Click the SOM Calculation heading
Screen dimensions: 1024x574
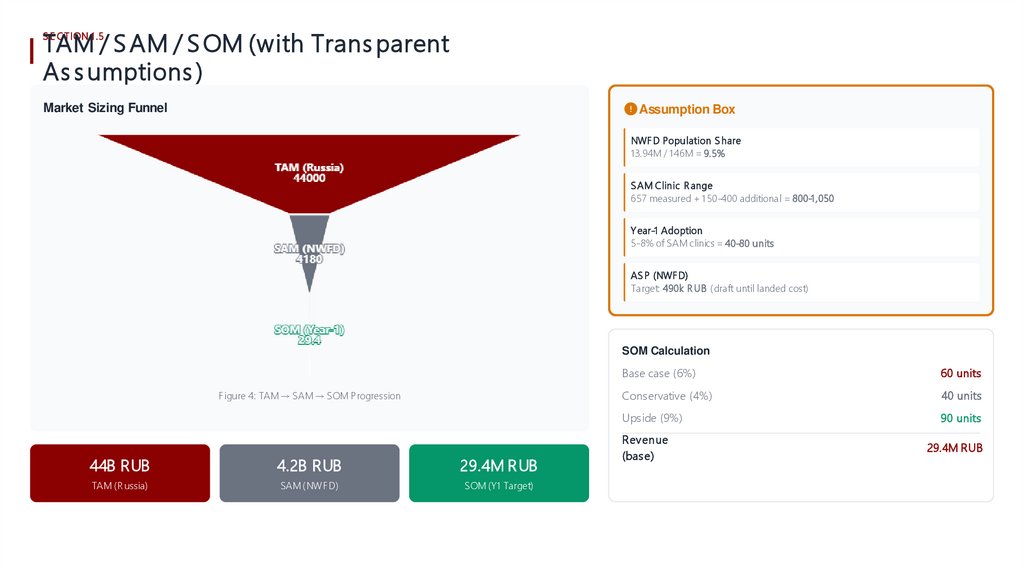click(666, 351)
